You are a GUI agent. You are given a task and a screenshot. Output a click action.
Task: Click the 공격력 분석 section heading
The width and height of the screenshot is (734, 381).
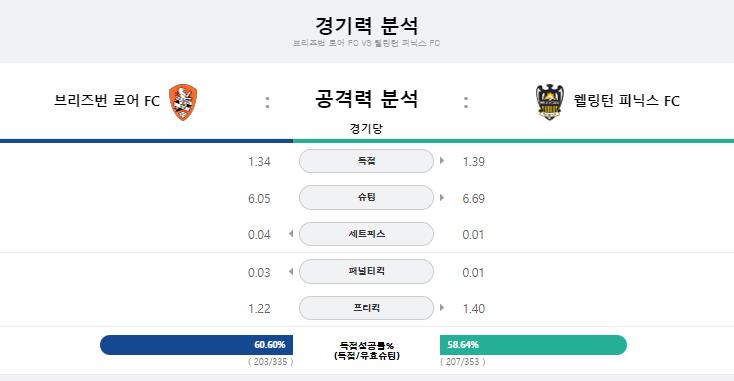click(x=367, y=99)
